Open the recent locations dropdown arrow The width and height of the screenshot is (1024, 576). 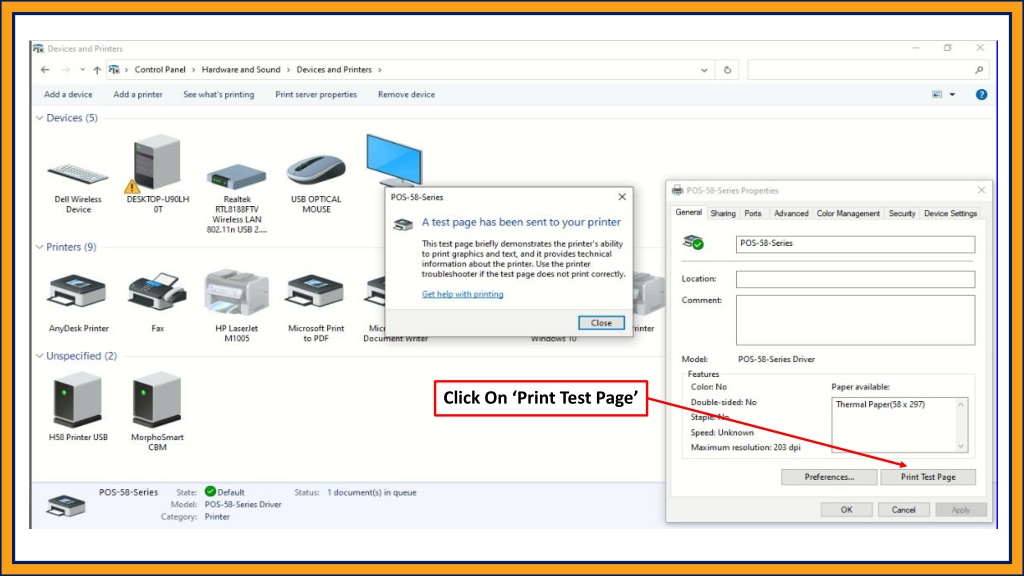click(82, 70)
